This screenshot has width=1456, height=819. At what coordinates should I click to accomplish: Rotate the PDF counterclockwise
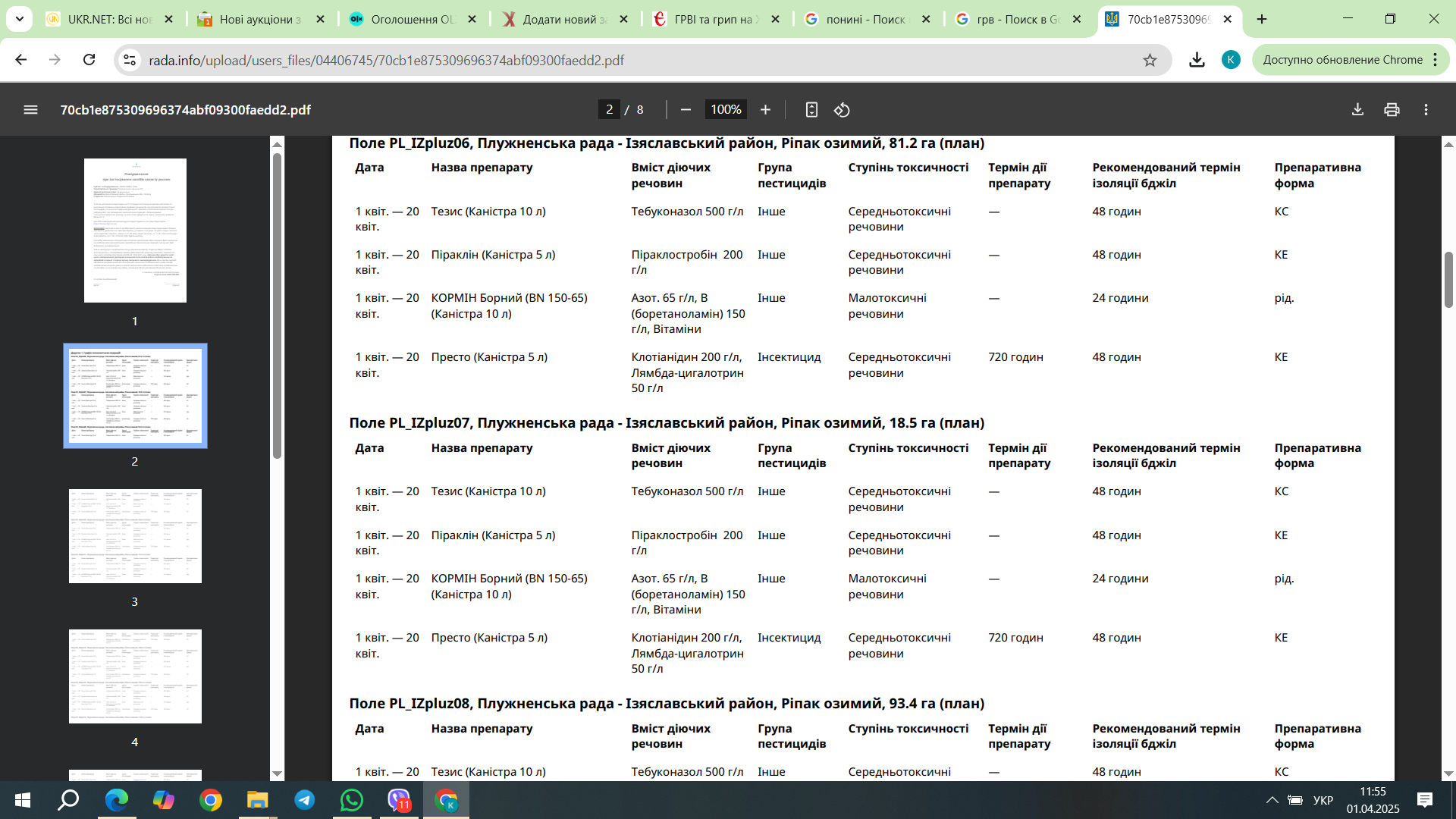842,110
